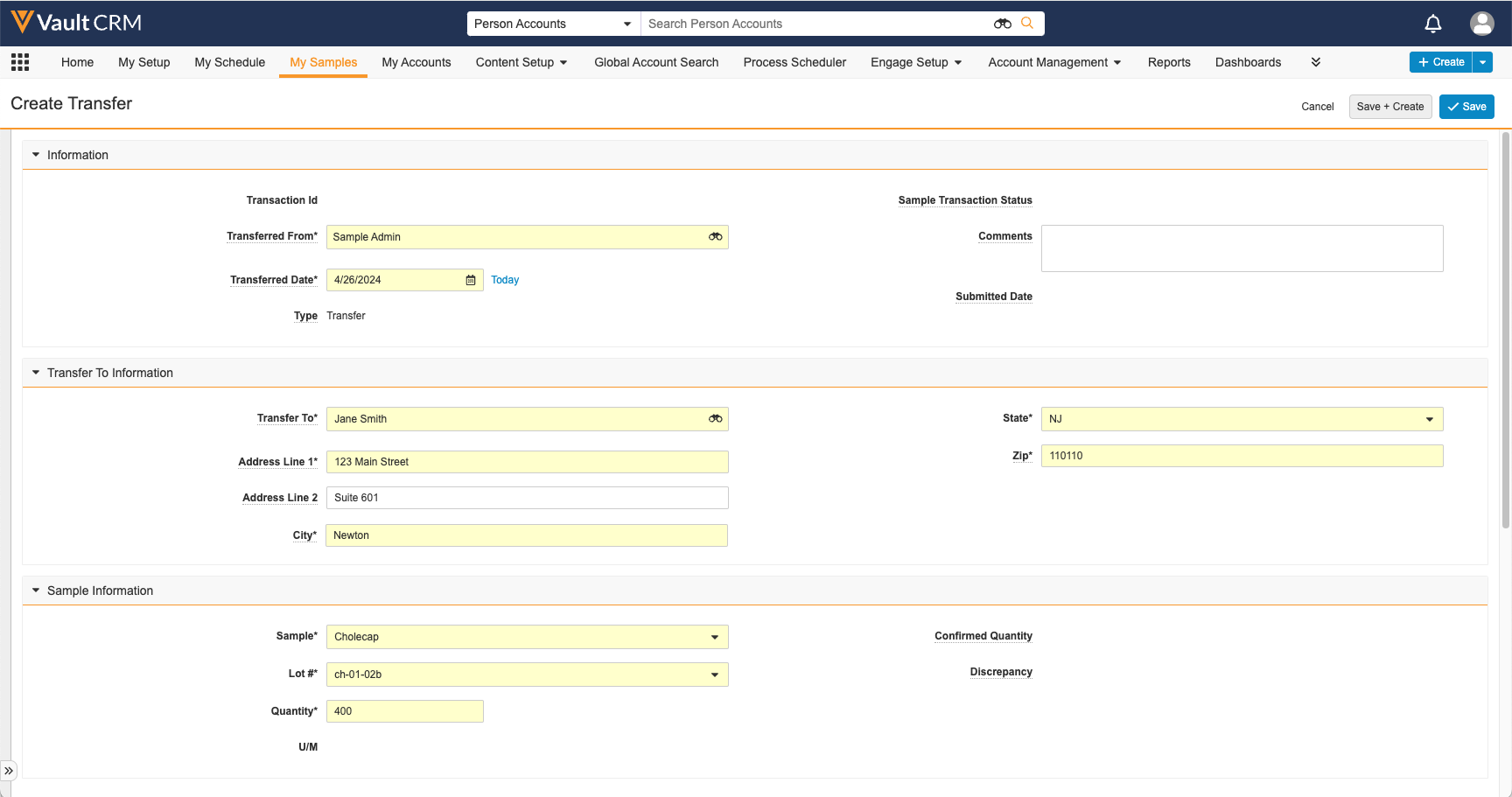Open lookup binoculars for Transfer To
This screenshot has width=1512, height=797.
coord(715,419)
